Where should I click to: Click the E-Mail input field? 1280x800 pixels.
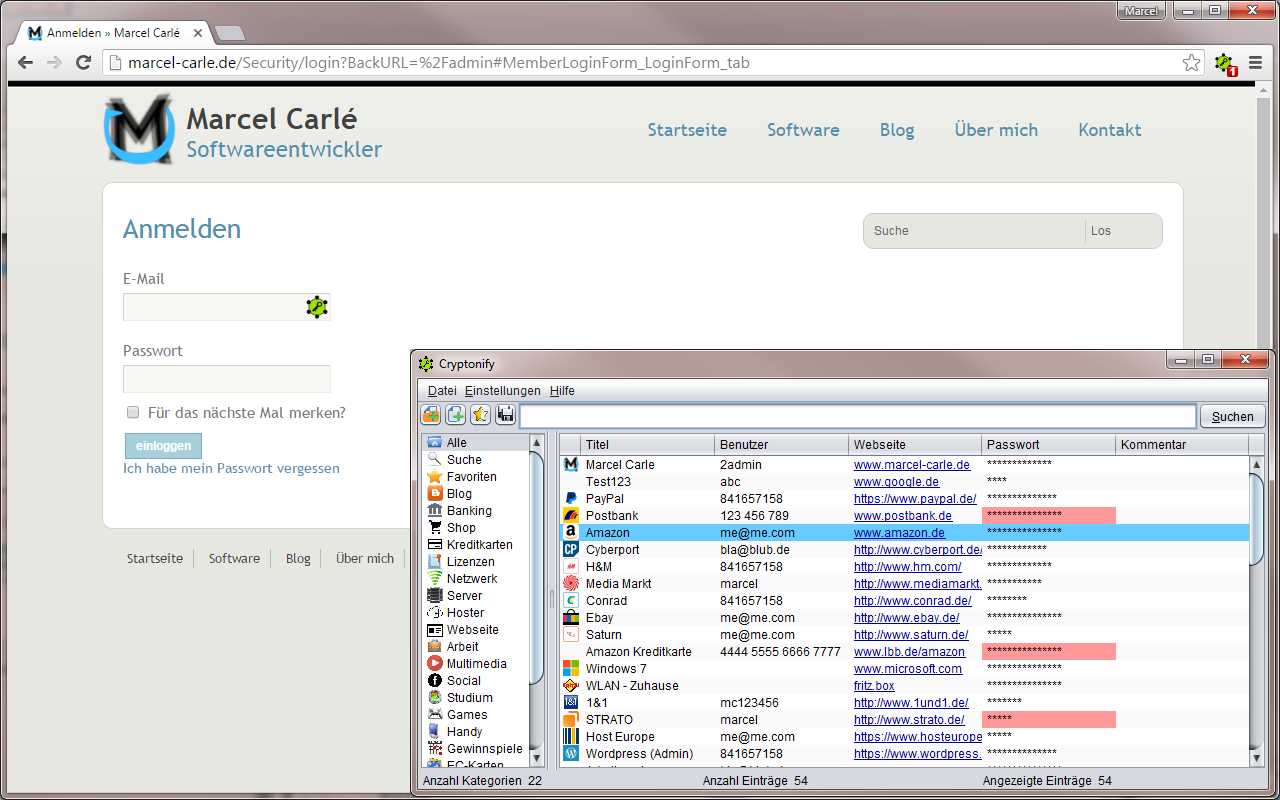tap(226, 307)
